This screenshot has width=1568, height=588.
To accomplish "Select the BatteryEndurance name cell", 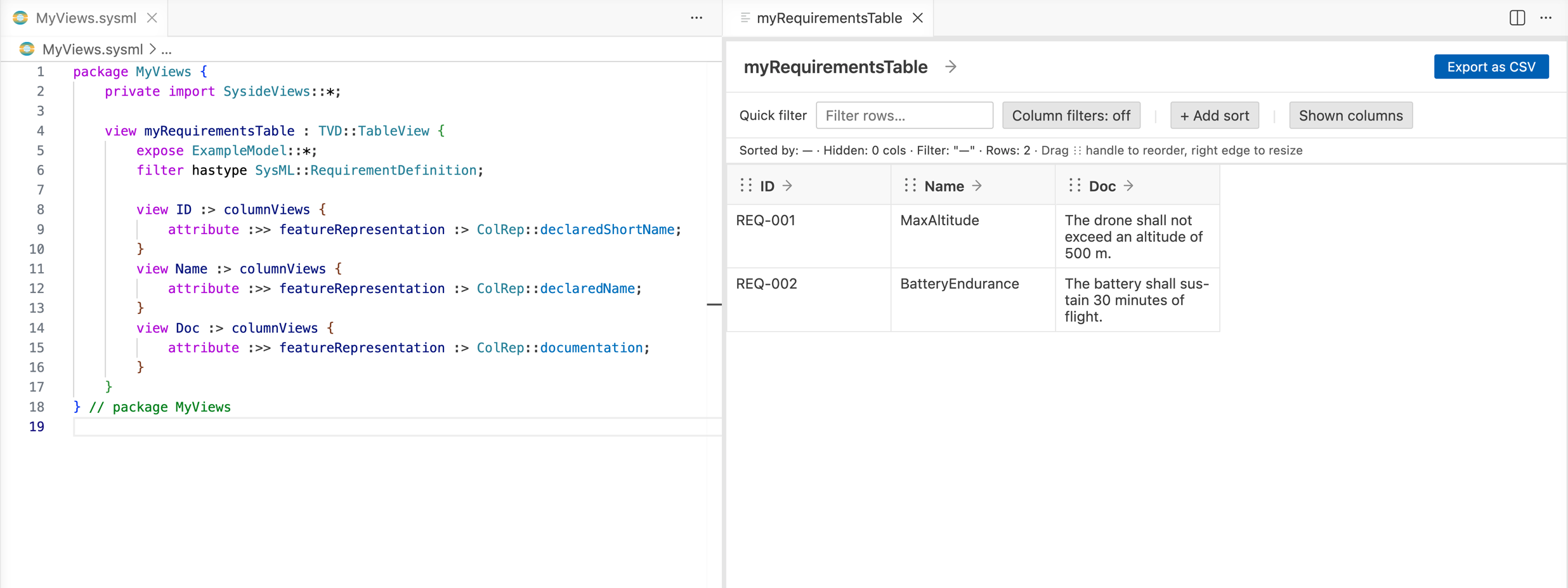I will click(x=972, y=299).
